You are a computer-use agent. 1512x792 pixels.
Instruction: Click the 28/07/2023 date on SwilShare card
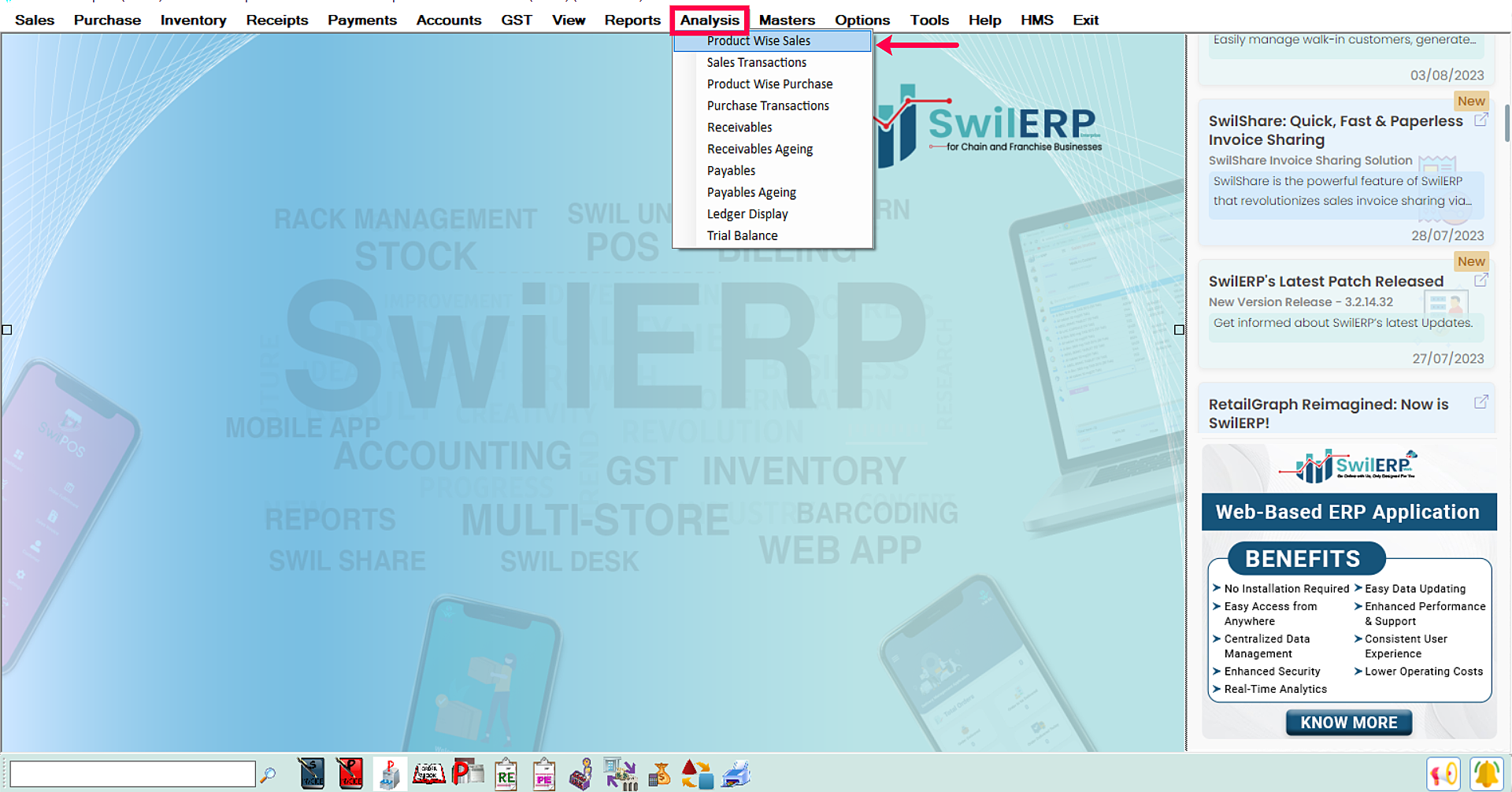point(1447,235)
